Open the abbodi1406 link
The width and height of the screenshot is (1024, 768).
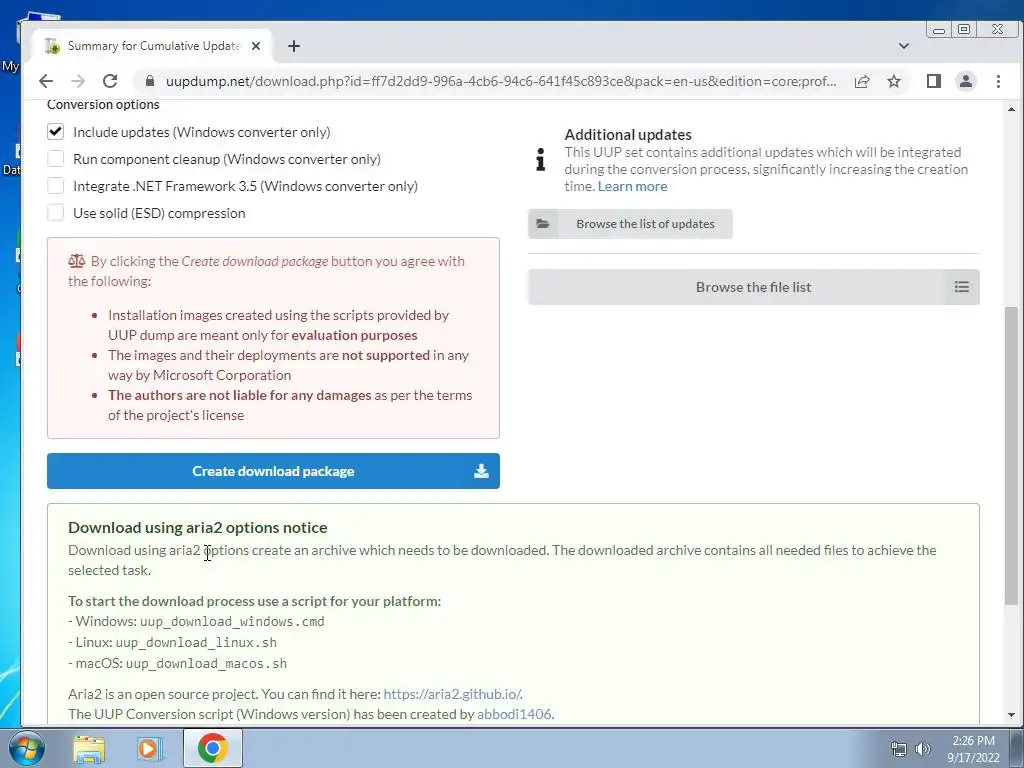[514, 714]
